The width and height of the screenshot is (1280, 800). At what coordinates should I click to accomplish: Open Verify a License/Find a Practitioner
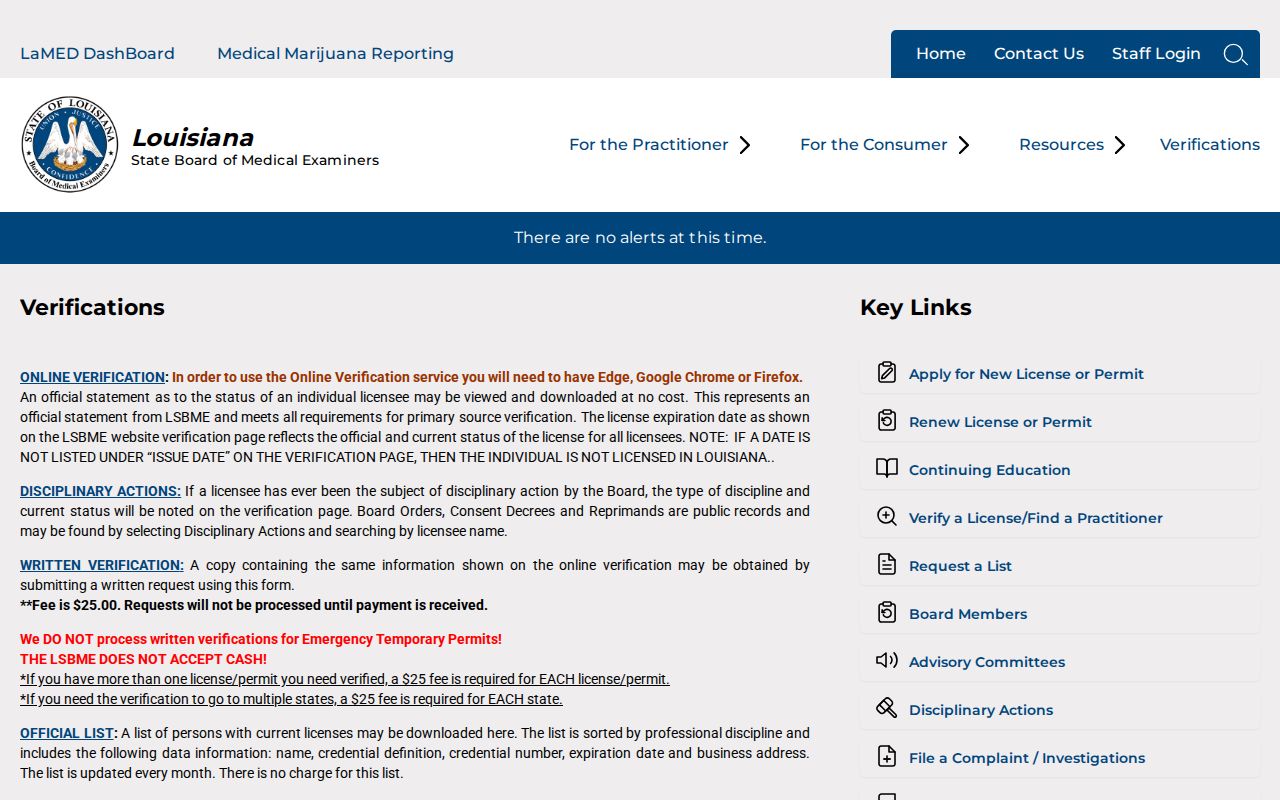pos(1036,518)
